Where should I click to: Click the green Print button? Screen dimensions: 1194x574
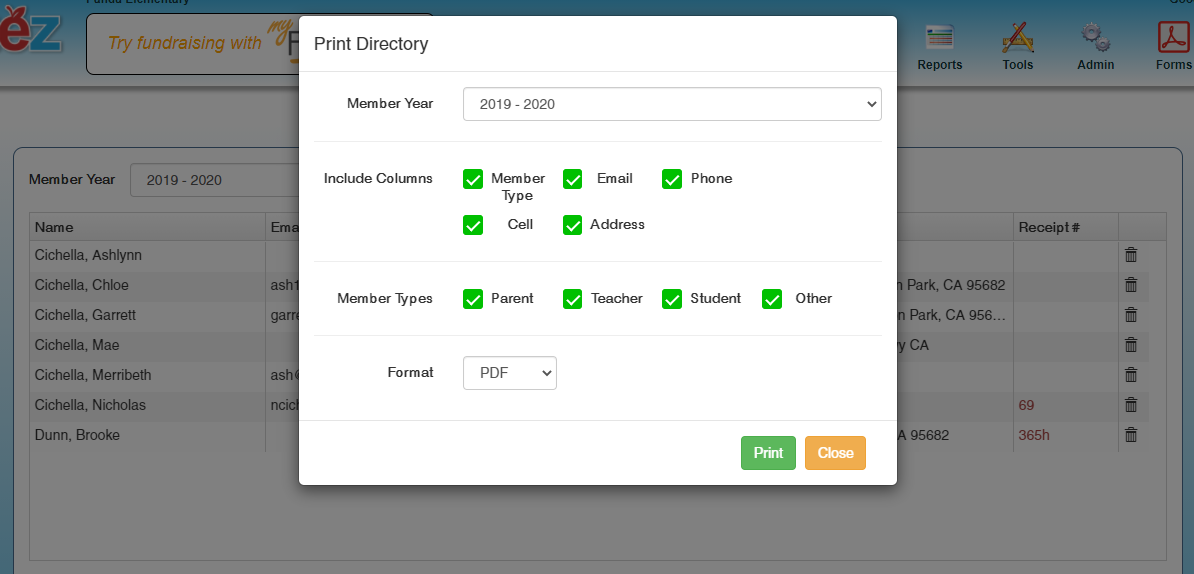(768, 453)
